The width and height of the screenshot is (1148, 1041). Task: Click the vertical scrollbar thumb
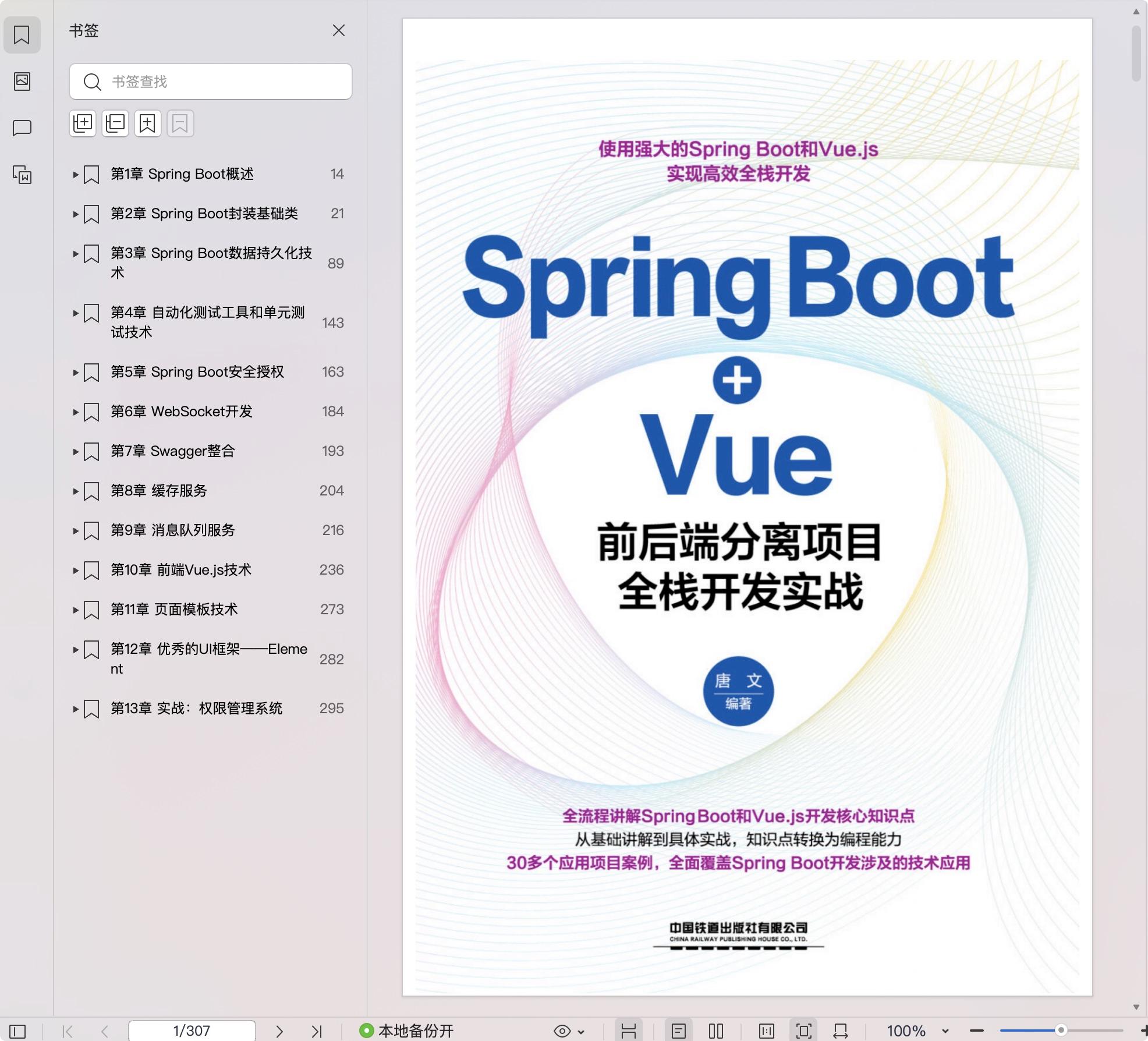point(1136,53)
